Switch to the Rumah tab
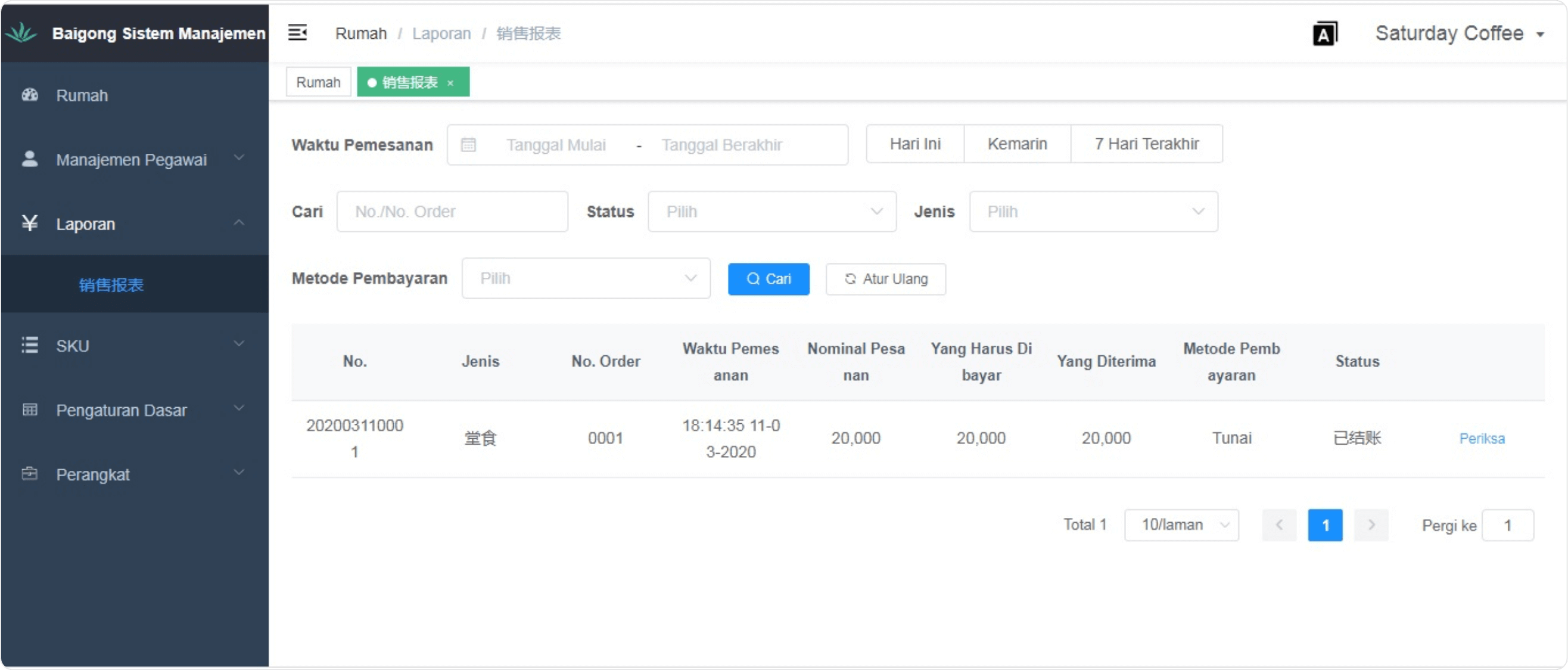The height and width of the screenshot is (670, 1568). click(x=318, y=82)
